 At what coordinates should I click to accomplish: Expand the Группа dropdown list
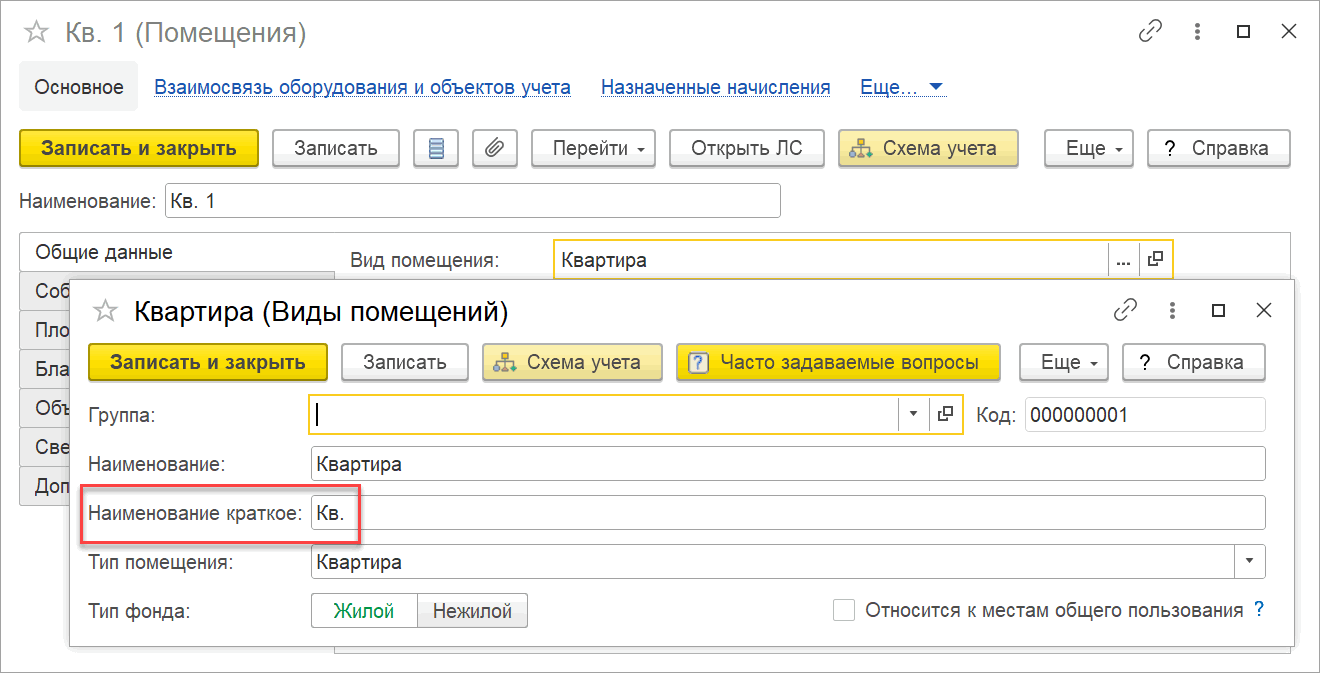913,415
